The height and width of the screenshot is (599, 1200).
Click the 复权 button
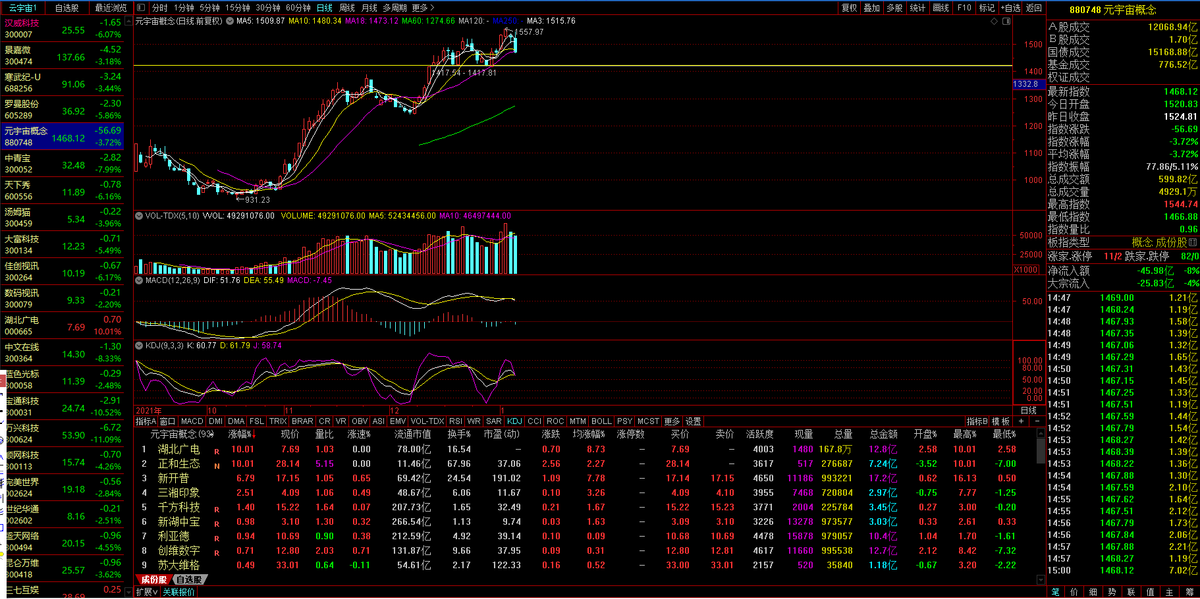(849, 7)
